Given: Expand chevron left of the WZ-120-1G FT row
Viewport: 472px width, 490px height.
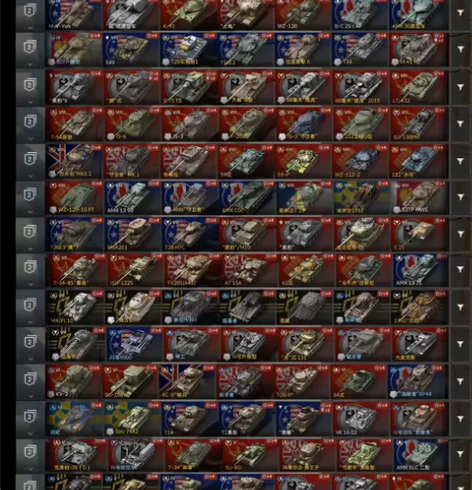Looking at the screenshot, I should click(30, 212).
